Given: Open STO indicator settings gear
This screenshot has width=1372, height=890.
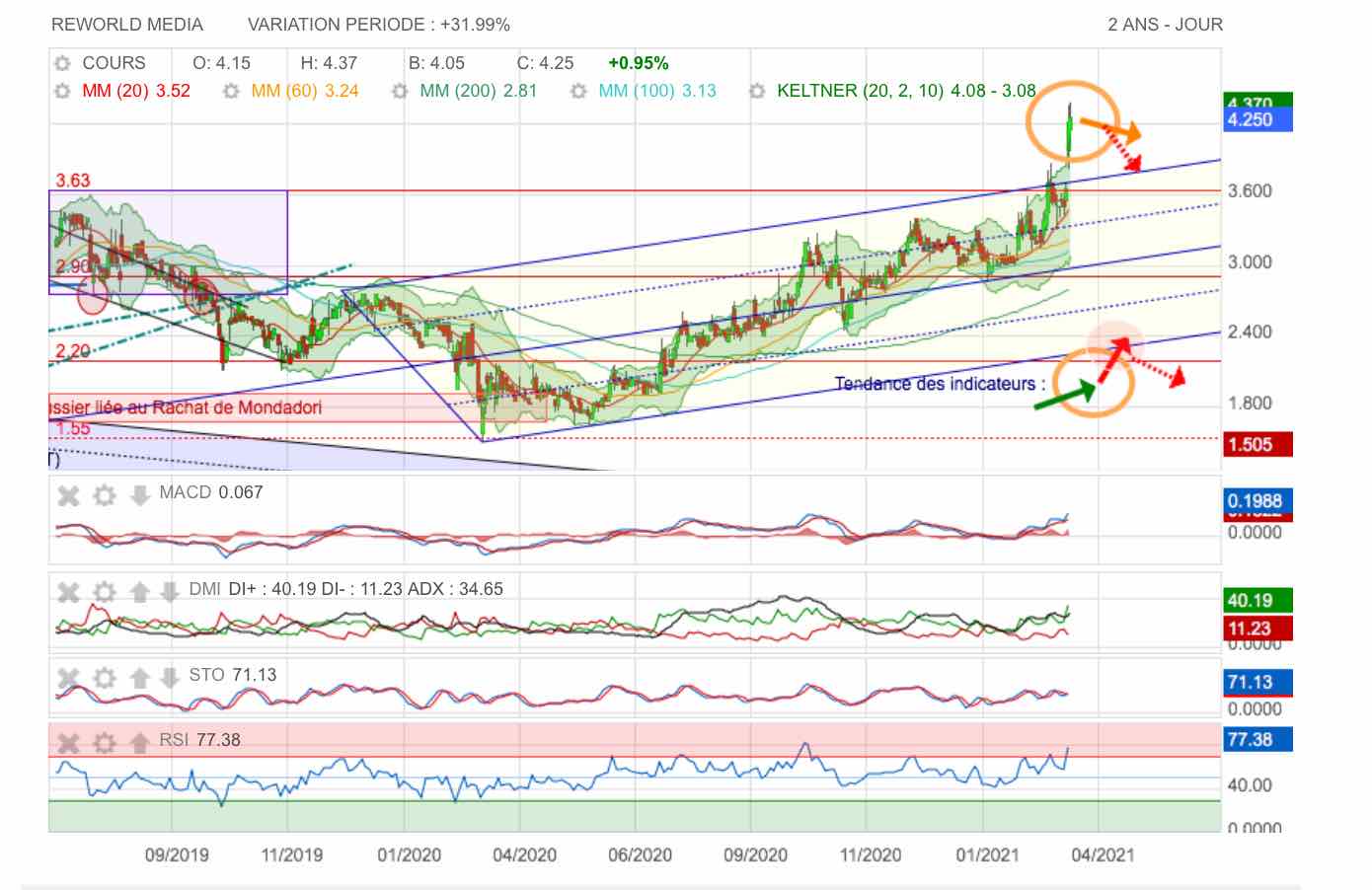Looking at the screenshot, I should point(105,678).
